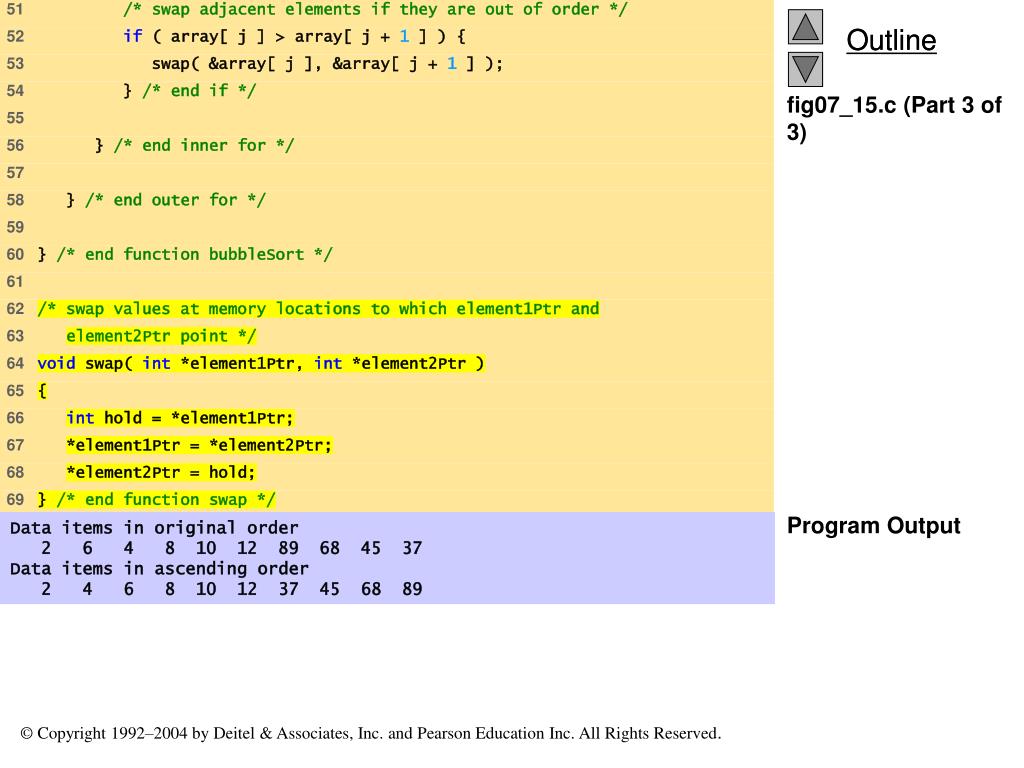
Task: Click the Deitel copyright notice
Action: coord(371,734)
